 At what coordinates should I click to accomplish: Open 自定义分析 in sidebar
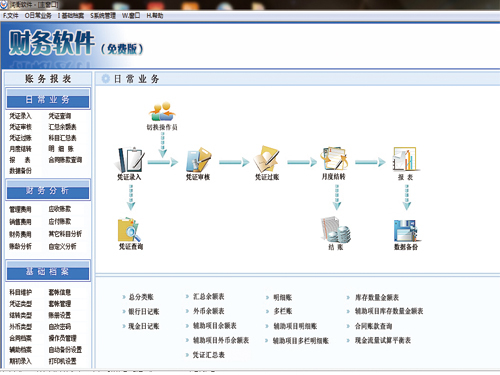62,247
